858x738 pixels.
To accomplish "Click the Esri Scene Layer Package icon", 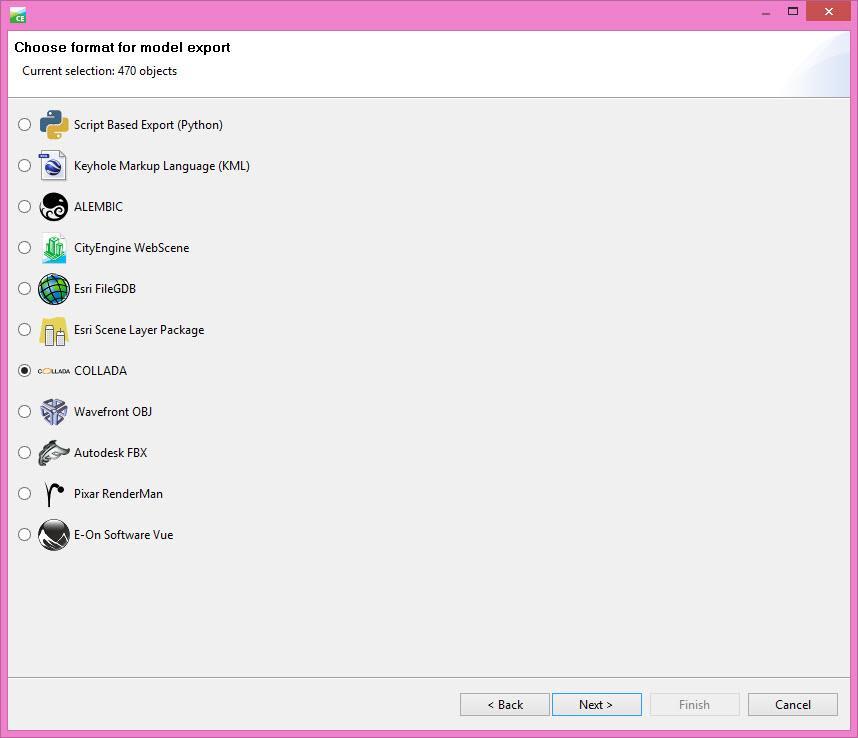I will click(x=54, y=331).
